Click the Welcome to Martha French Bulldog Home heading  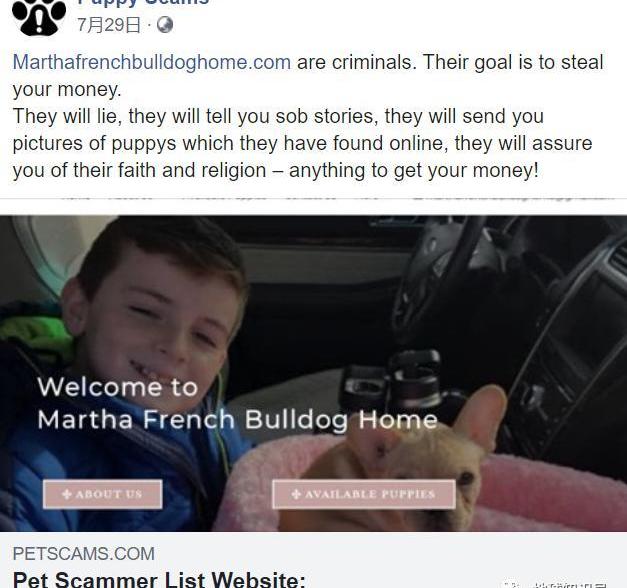click(x=238, y=404)
